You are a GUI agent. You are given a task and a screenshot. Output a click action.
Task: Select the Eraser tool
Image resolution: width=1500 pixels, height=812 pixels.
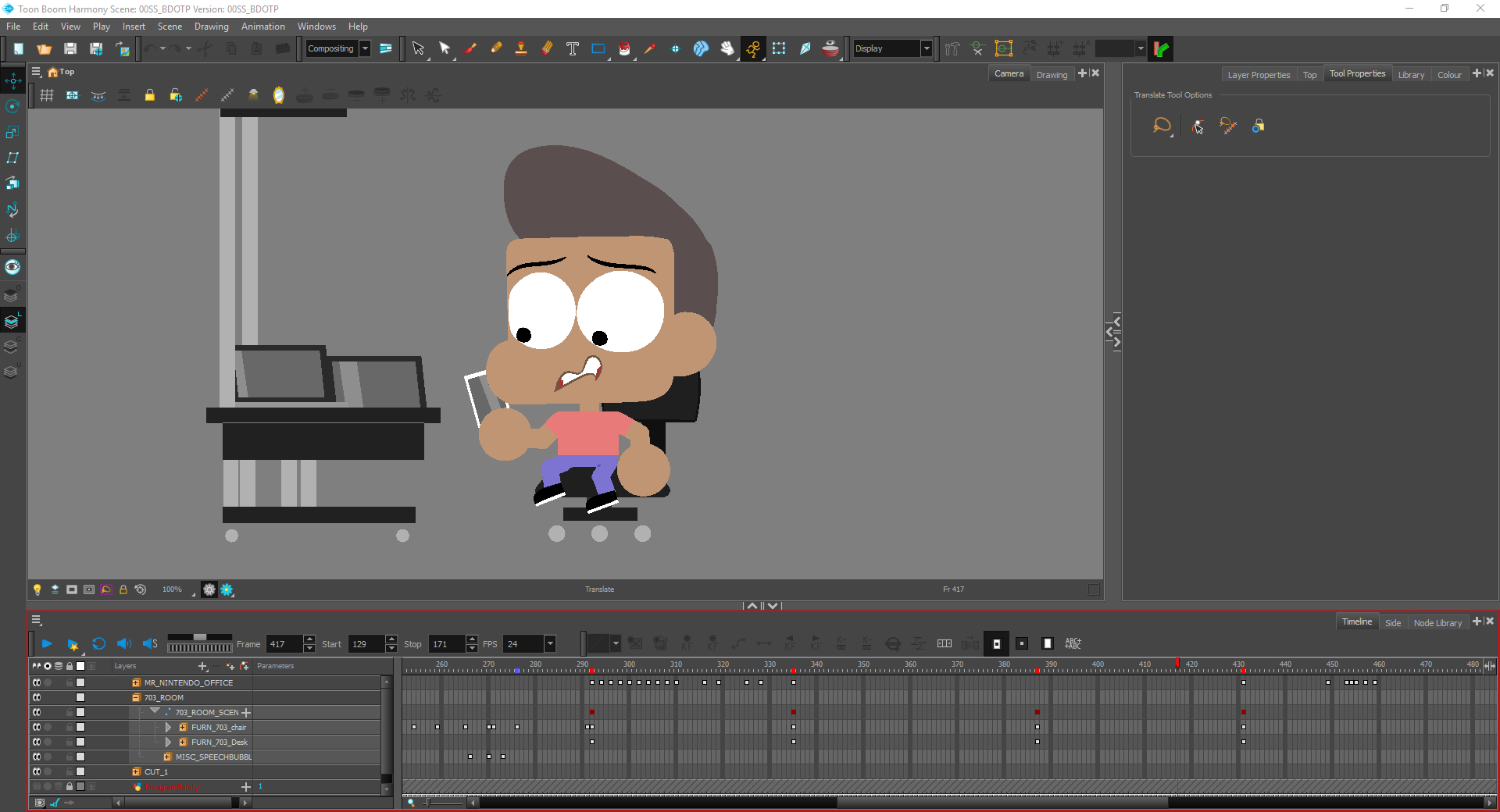pyautogui.click(x=547, y=48)
